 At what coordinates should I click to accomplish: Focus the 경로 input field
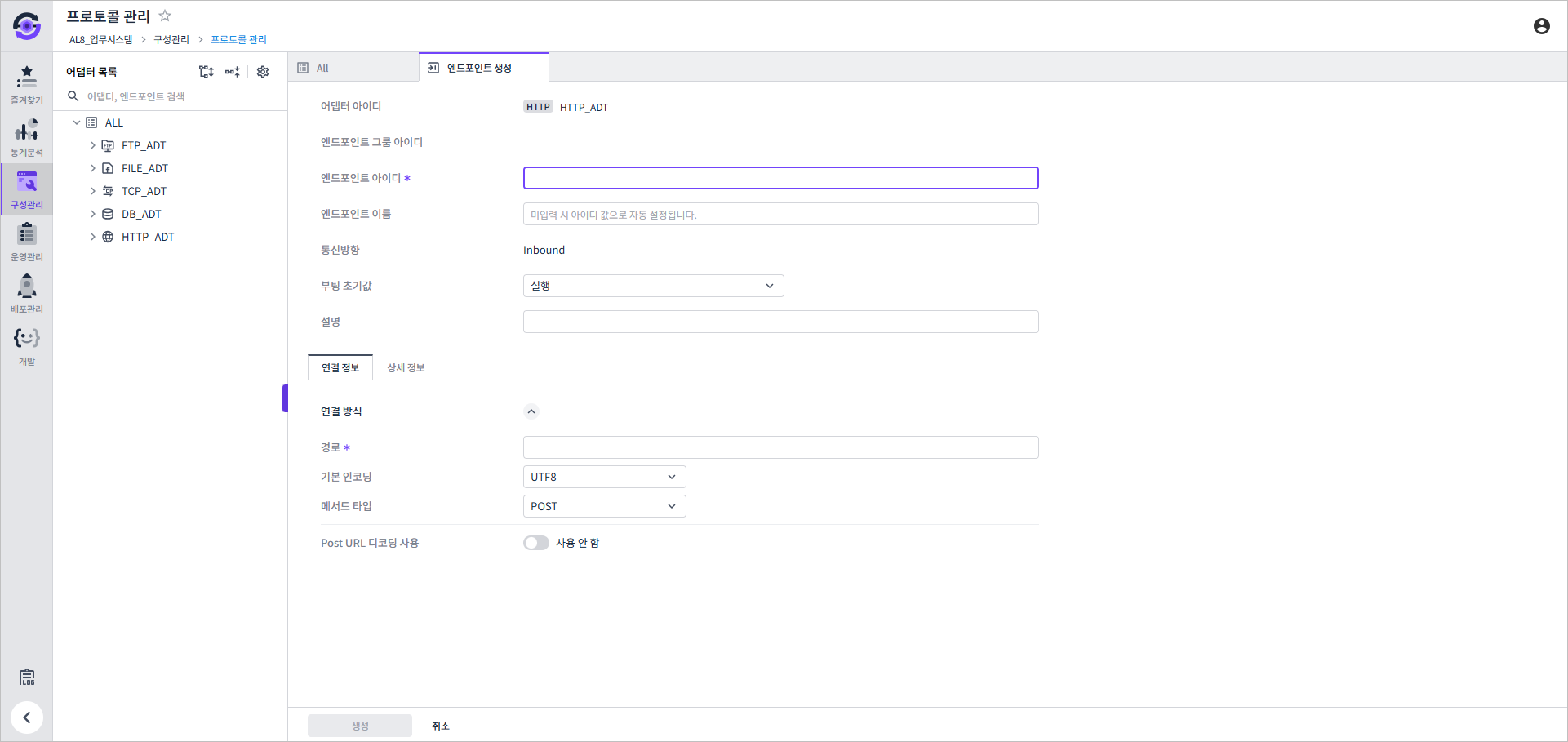[x=781, y=447]
